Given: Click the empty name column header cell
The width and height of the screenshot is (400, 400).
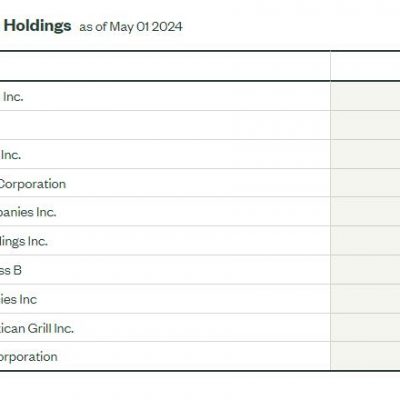Looking at the screenshot, I should click(165, 66).
